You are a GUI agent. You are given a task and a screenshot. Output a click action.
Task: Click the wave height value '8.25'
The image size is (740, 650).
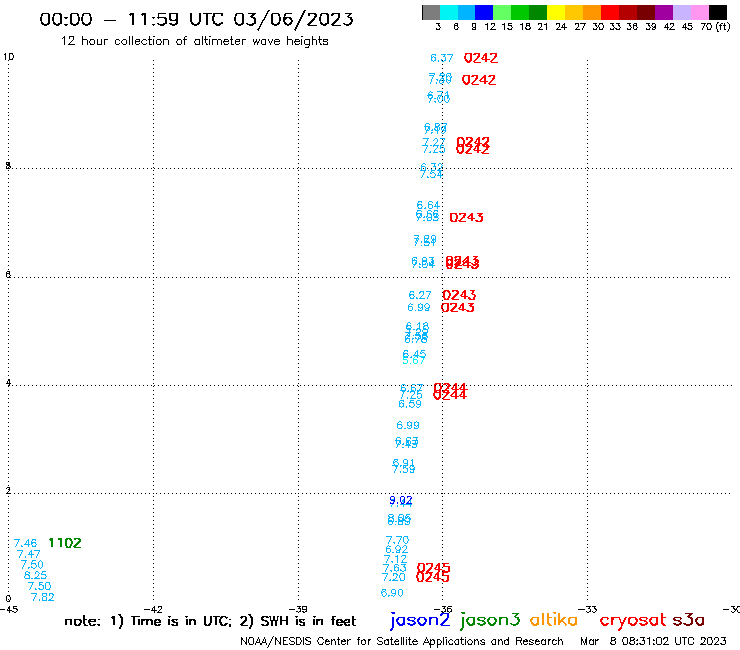pyautogui.click(x=35, y=575)
